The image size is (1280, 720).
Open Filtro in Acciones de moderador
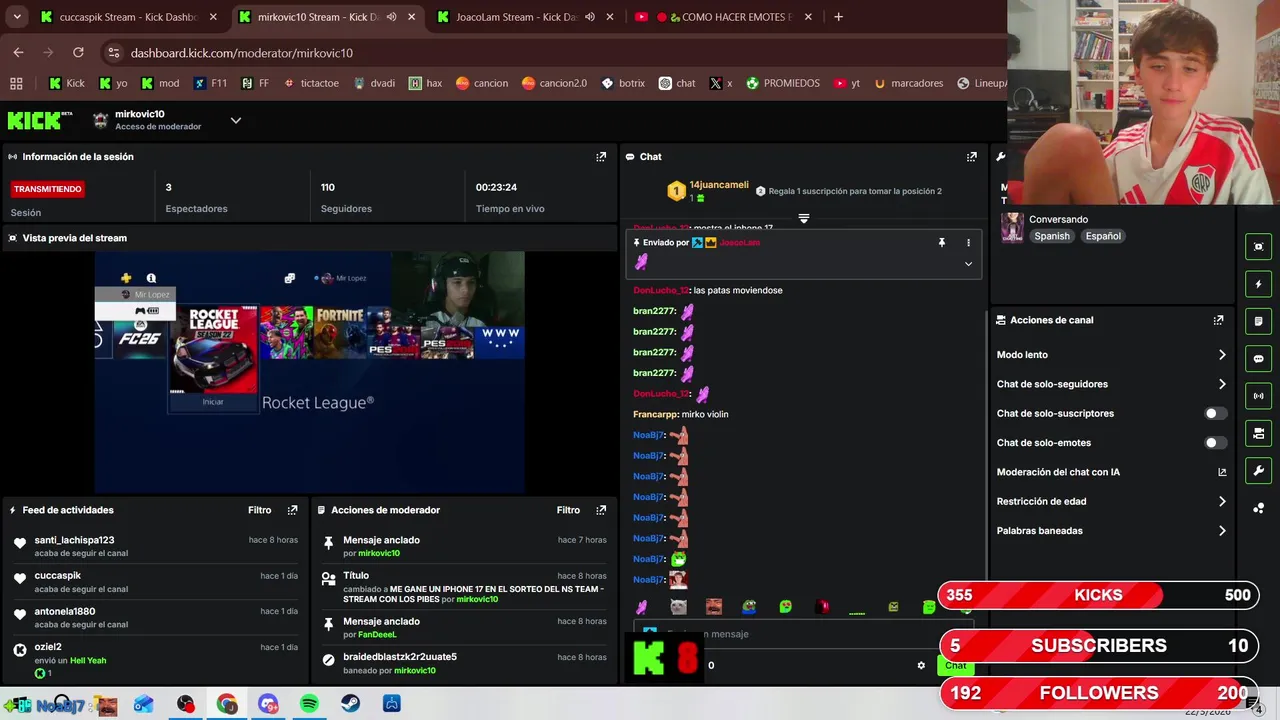(568, 510)
